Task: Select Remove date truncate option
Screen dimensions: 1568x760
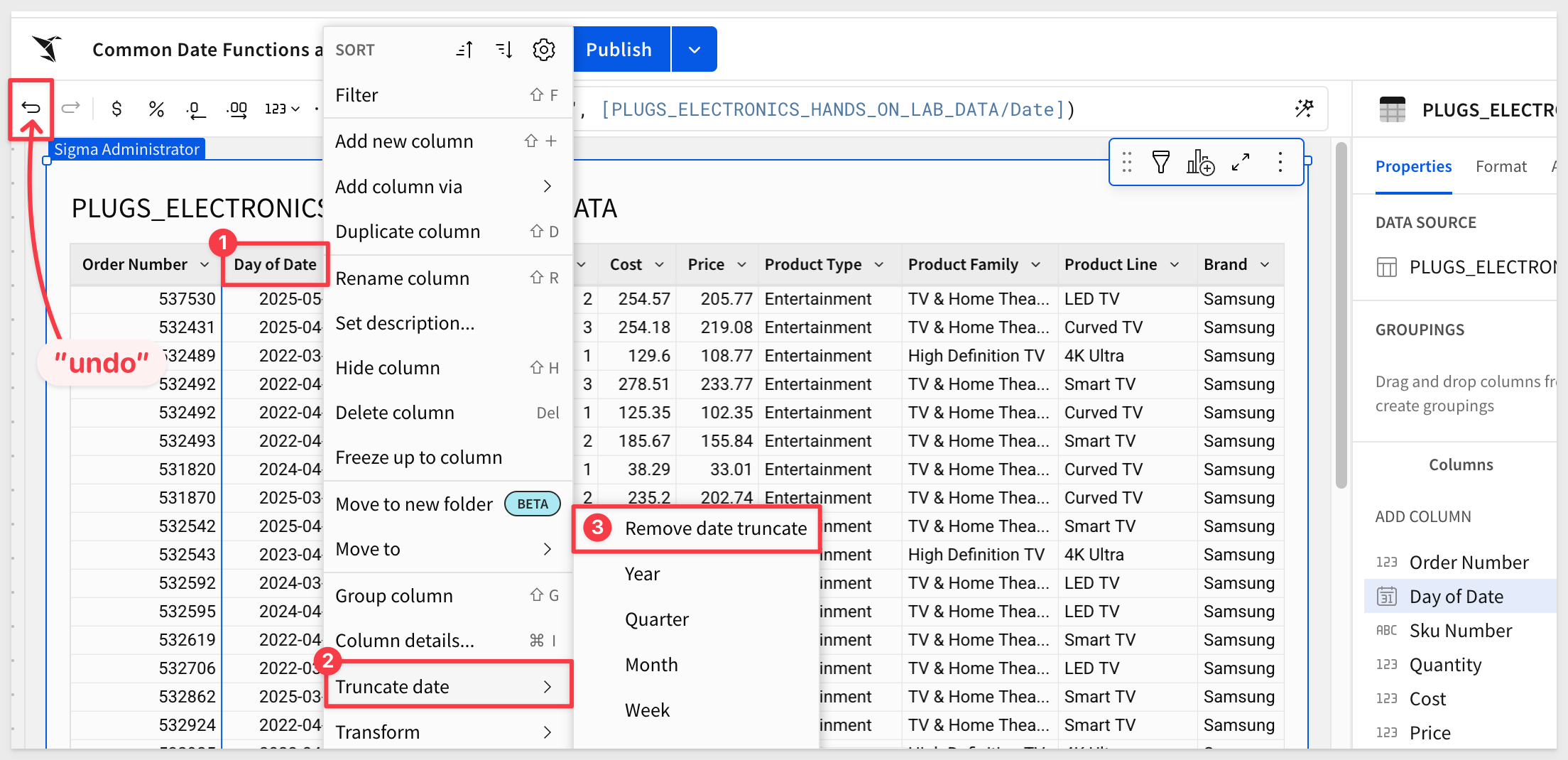Action: click(715, 528)
